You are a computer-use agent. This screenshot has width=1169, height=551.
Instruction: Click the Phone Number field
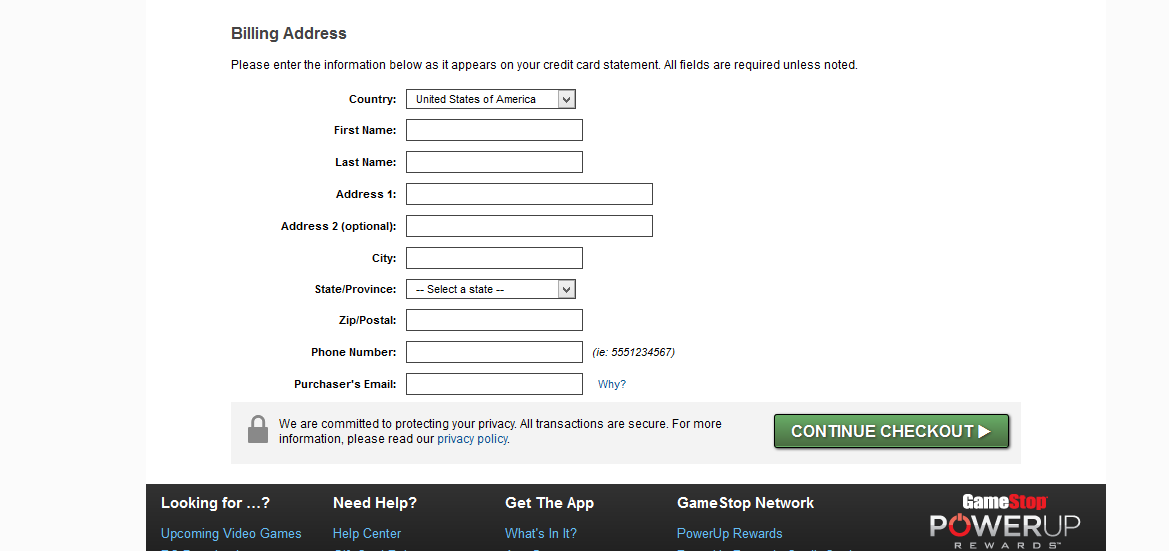pos(494,352)
